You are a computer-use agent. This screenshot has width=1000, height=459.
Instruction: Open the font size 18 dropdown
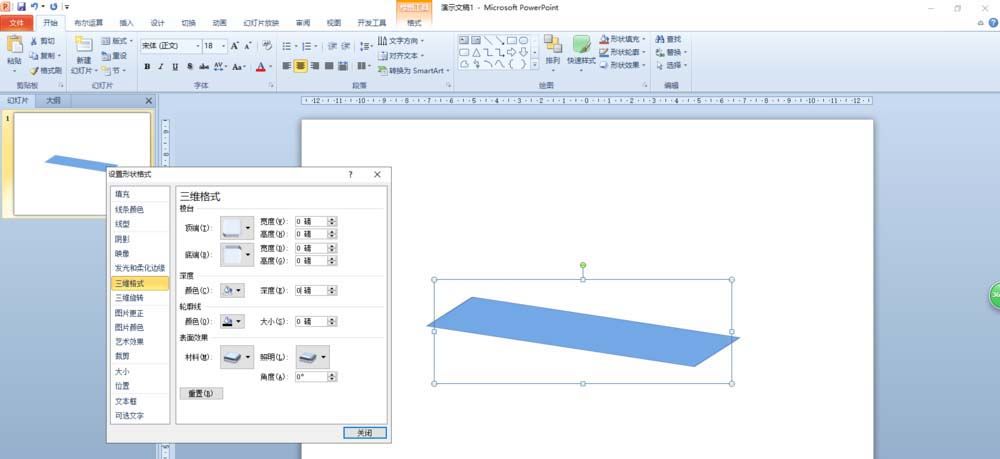(224, 46)
